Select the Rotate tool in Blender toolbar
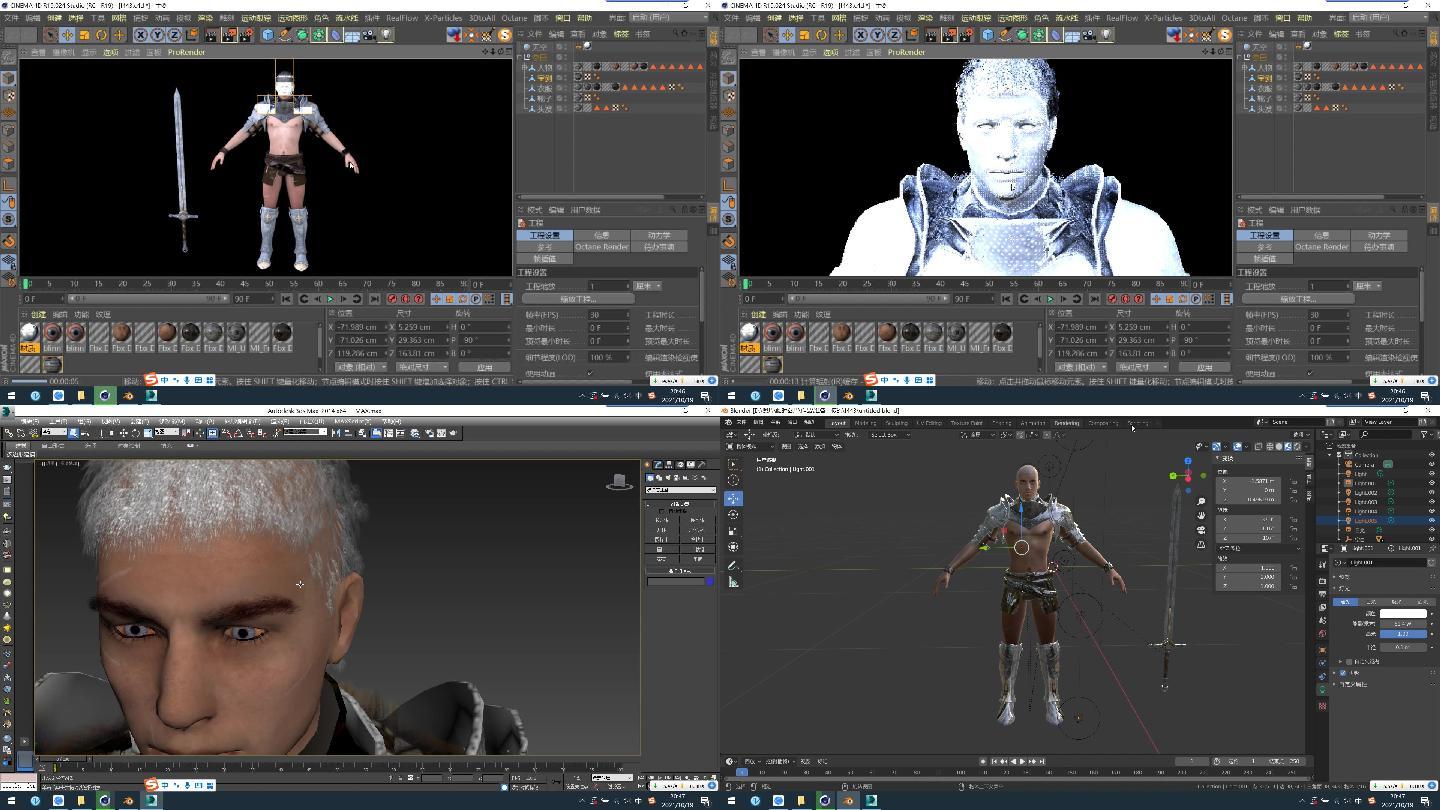The width and height of the screenshot is (1440, 810). coord(733,514)
